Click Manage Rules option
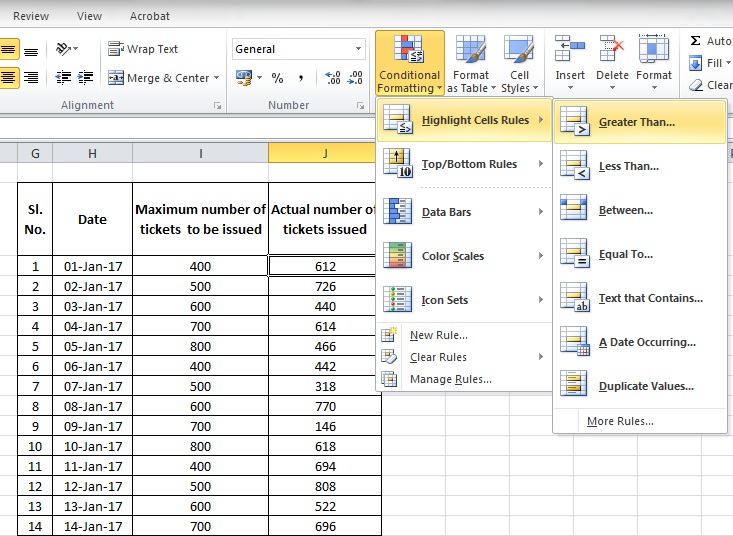This screenshot has height=536, width=733. click(464, 379)
